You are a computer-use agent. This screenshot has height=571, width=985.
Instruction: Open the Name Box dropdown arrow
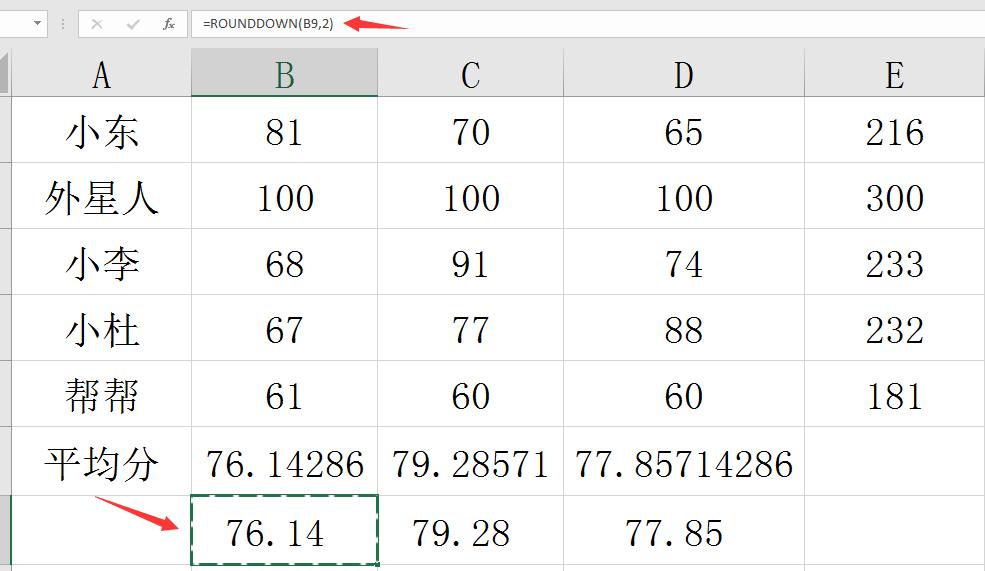tap(38, 24)
